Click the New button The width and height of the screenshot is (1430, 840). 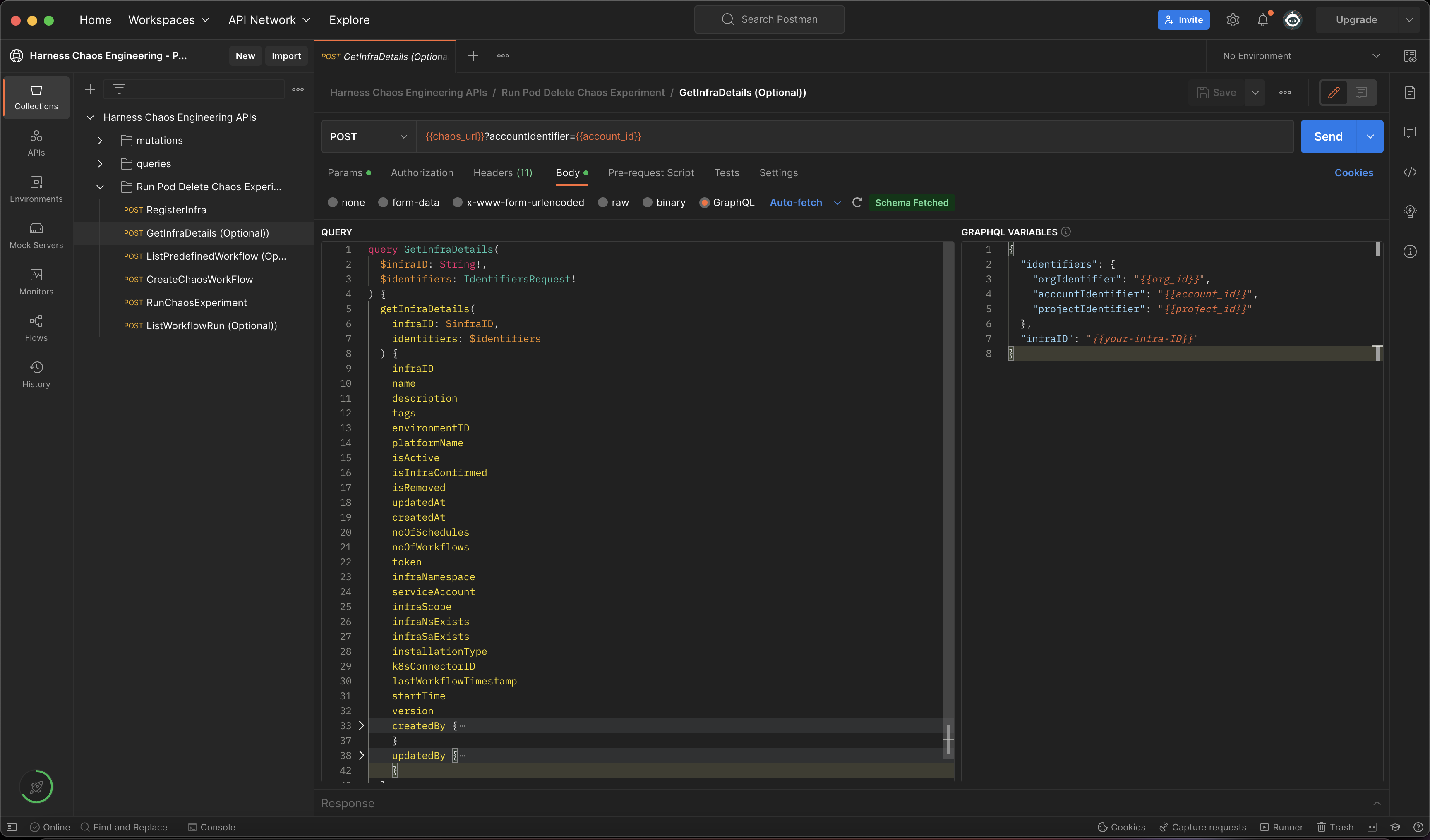point(245,55)
